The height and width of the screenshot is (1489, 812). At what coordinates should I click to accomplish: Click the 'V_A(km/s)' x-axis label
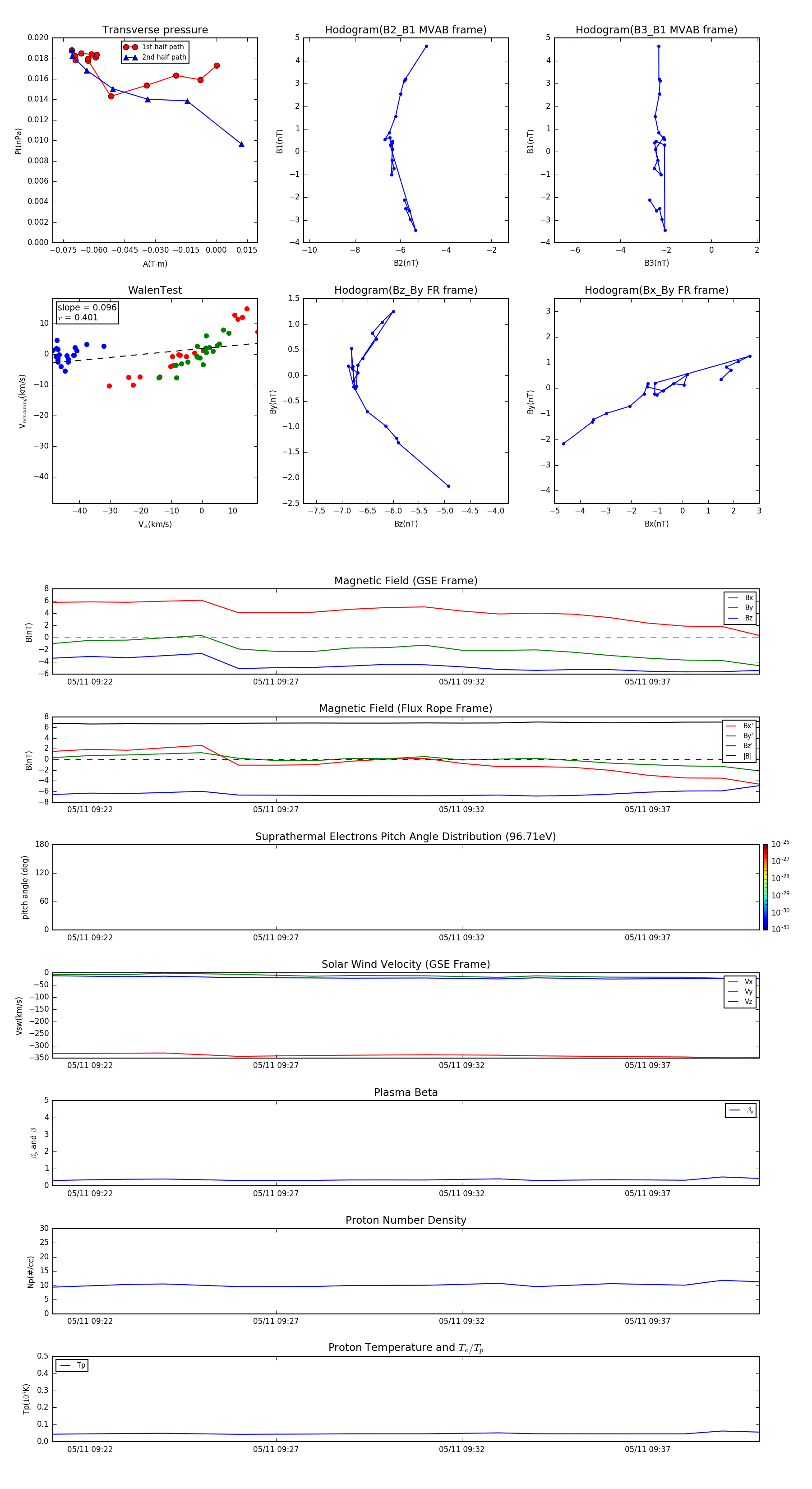(155, 524)
